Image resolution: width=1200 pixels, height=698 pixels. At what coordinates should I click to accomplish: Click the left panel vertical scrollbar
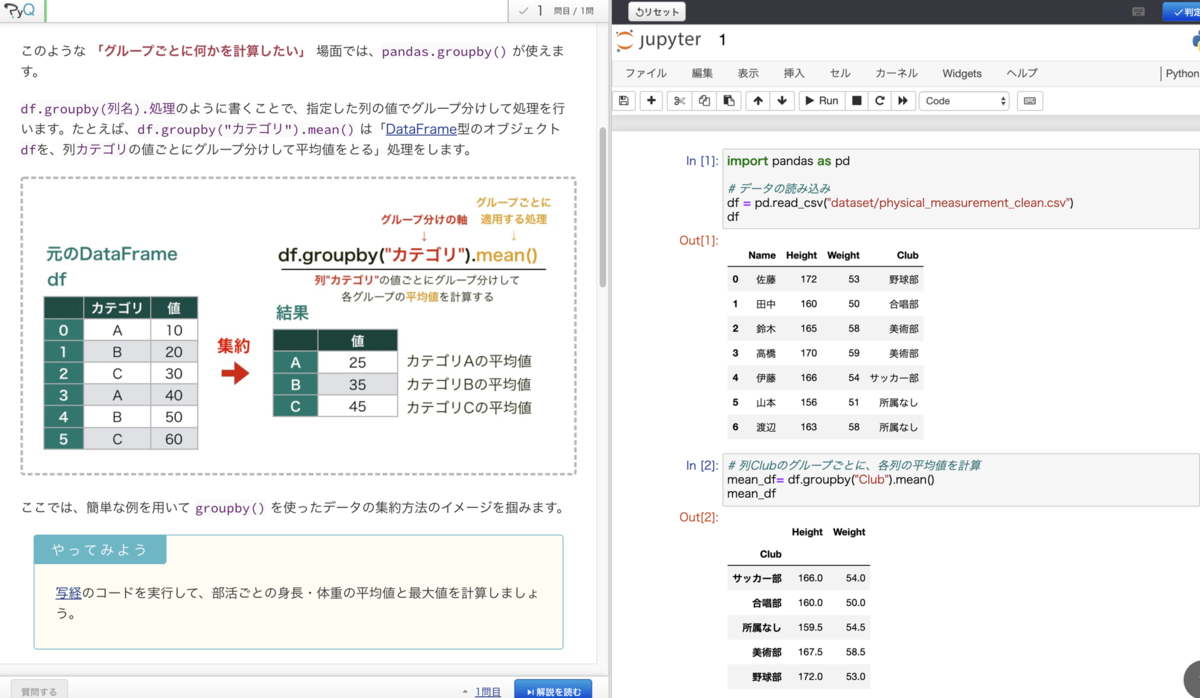coord(602,207)
